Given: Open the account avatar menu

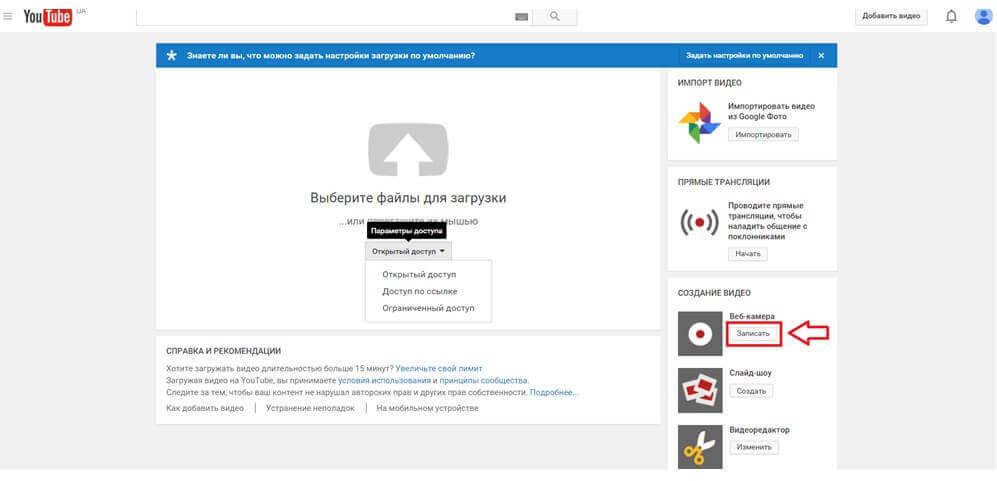Looking at the screenshot, I should [983, 16].
